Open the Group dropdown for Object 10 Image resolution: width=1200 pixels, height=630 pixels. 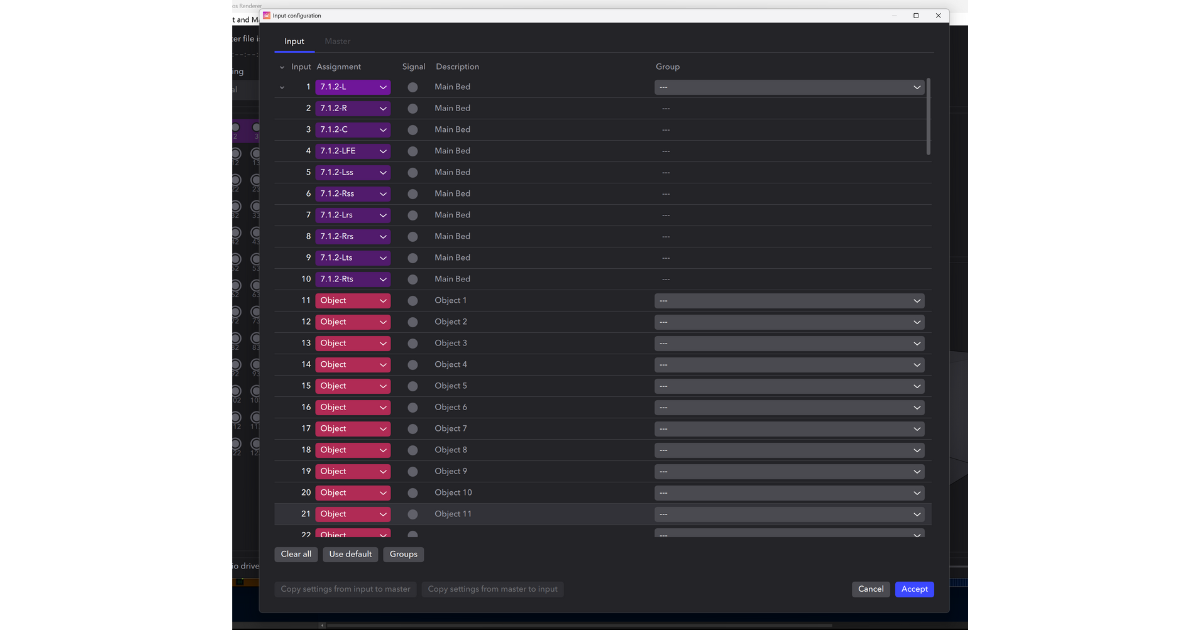coord(789,492)
